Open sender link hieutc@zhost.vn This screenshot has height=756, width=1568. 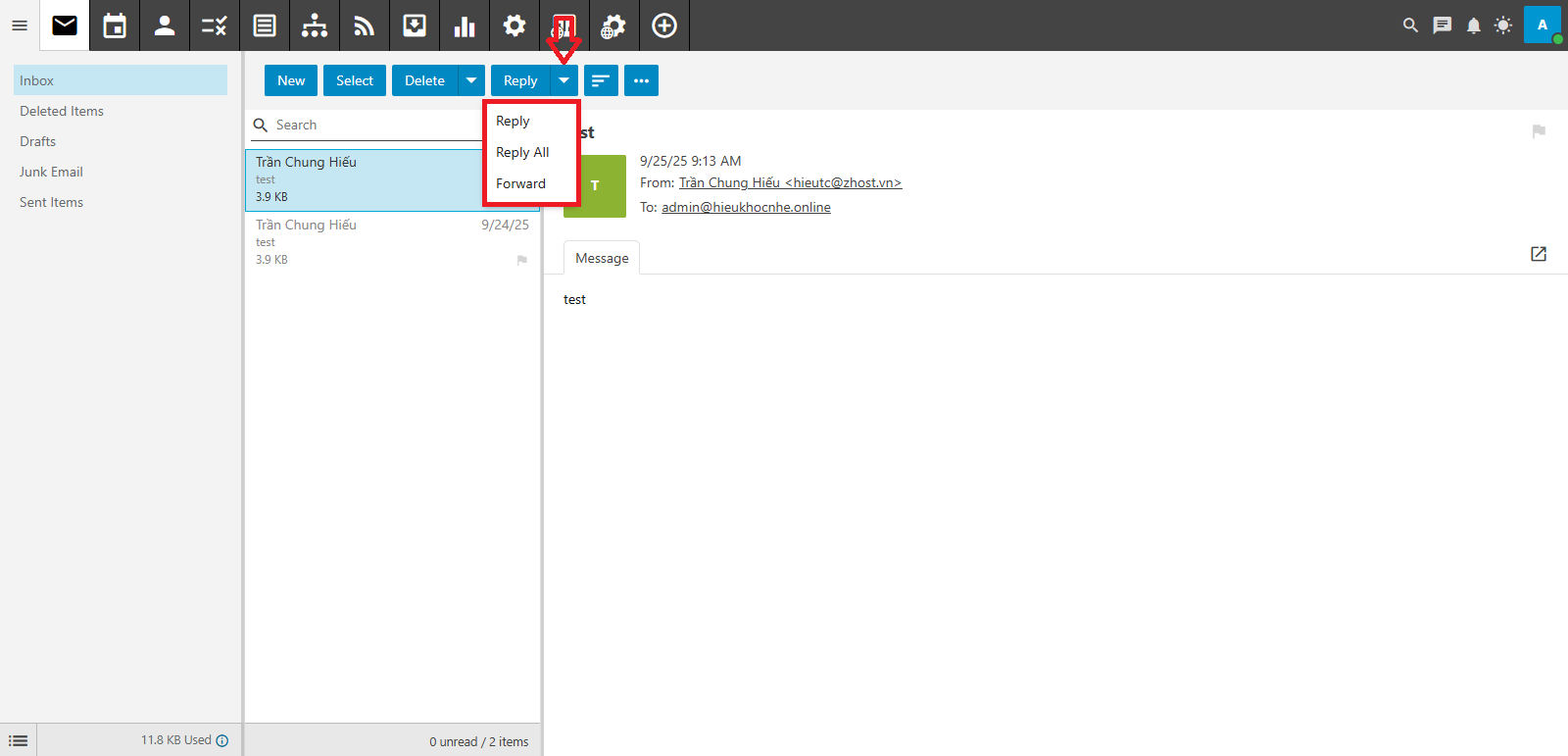pos(790,182)
